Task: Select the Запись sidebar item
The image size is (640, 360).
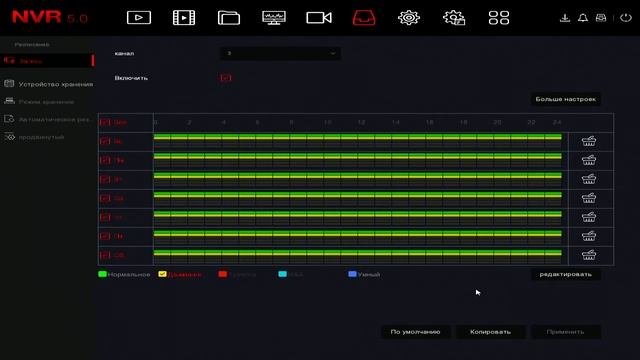Action: [x=47, y=61]
